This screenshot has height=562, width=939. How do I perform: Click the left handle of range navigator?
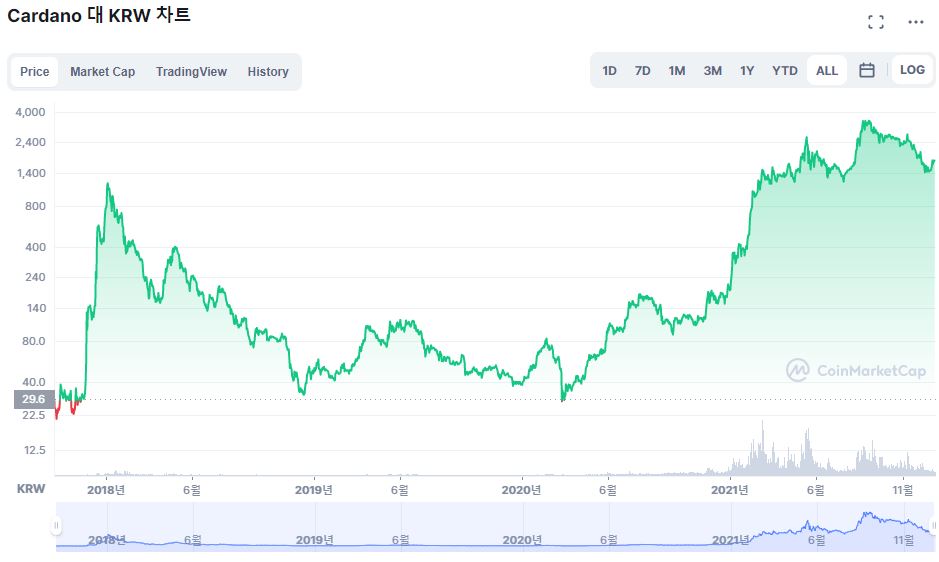pos(56,525)
